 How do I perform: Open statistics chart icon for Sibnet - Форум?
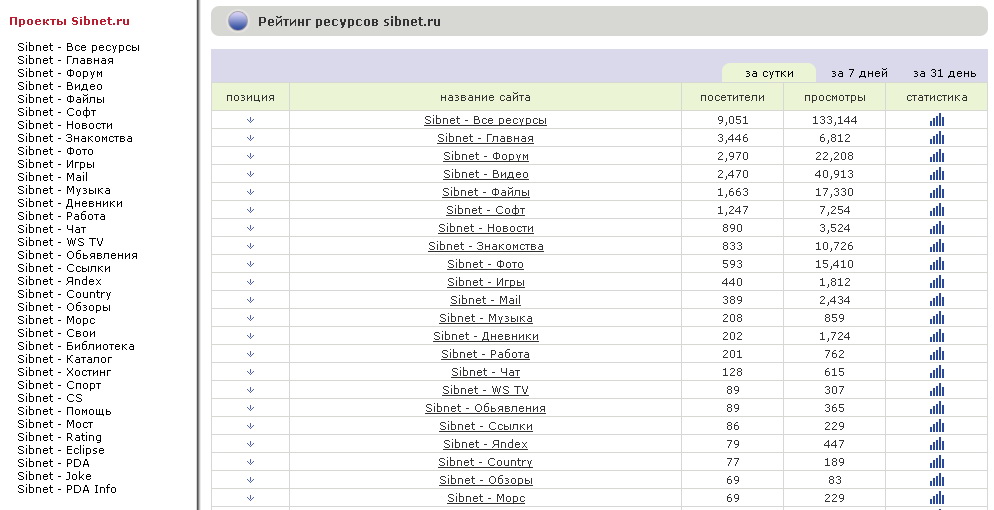937,156
